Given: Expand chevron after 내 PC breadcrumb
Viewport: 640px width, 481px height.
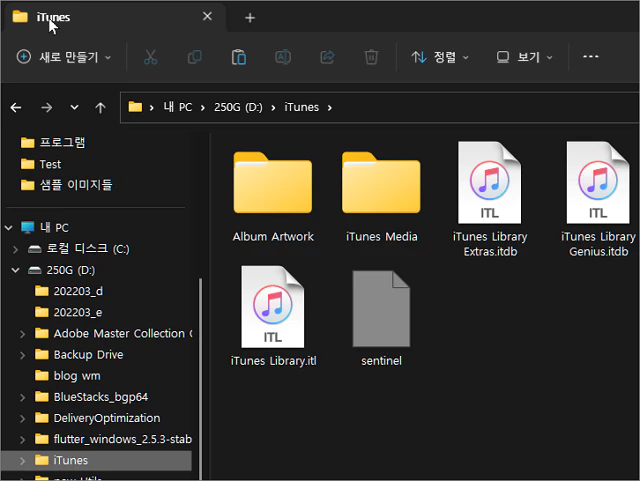Looking at the screenshot, I should 202,108.
